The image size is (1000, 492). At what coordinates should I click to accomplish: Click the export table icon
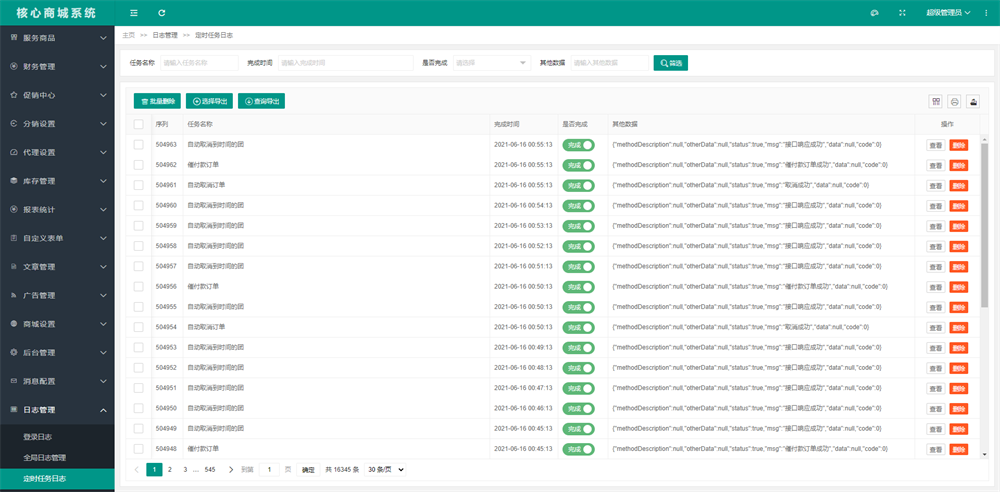(973, 101)
